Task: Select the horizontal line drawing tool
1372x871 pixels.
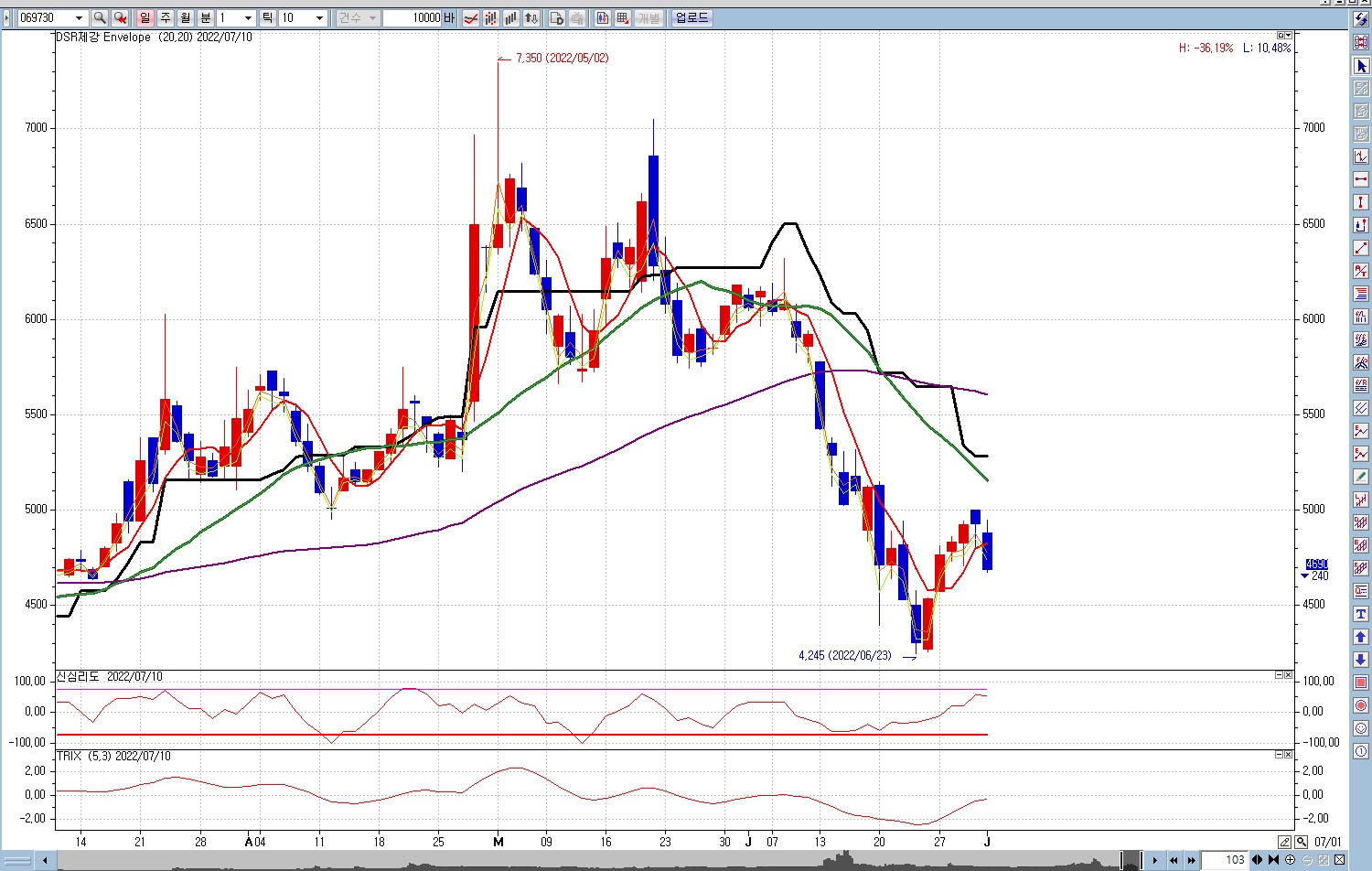Action: coord(1361,179)
